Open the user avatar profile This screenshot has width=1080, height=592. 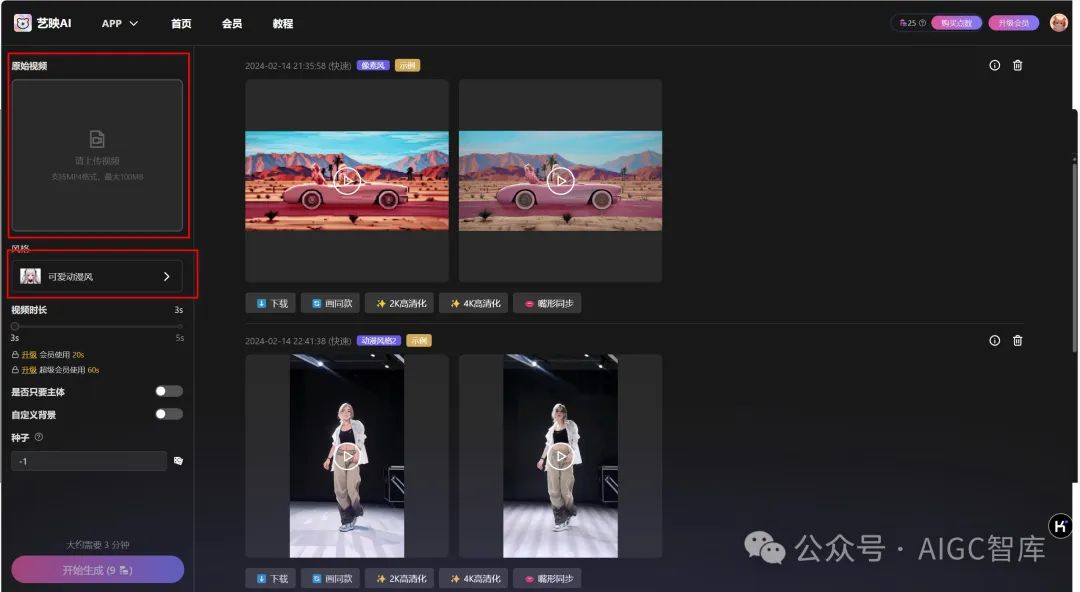tap(1059, 23)
